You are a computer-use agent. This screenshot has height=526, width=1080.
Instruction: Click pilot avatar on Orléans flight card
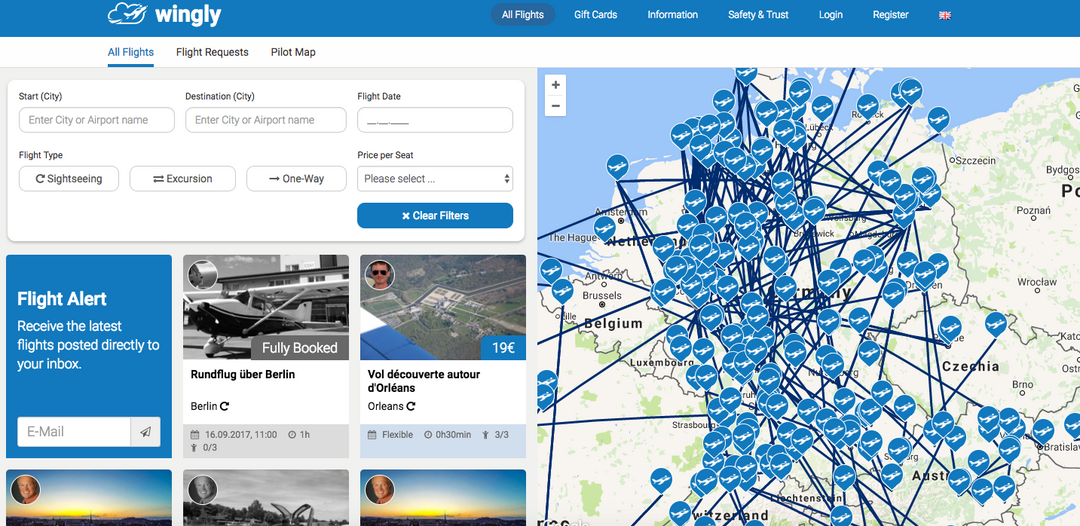tap(379, 275)
